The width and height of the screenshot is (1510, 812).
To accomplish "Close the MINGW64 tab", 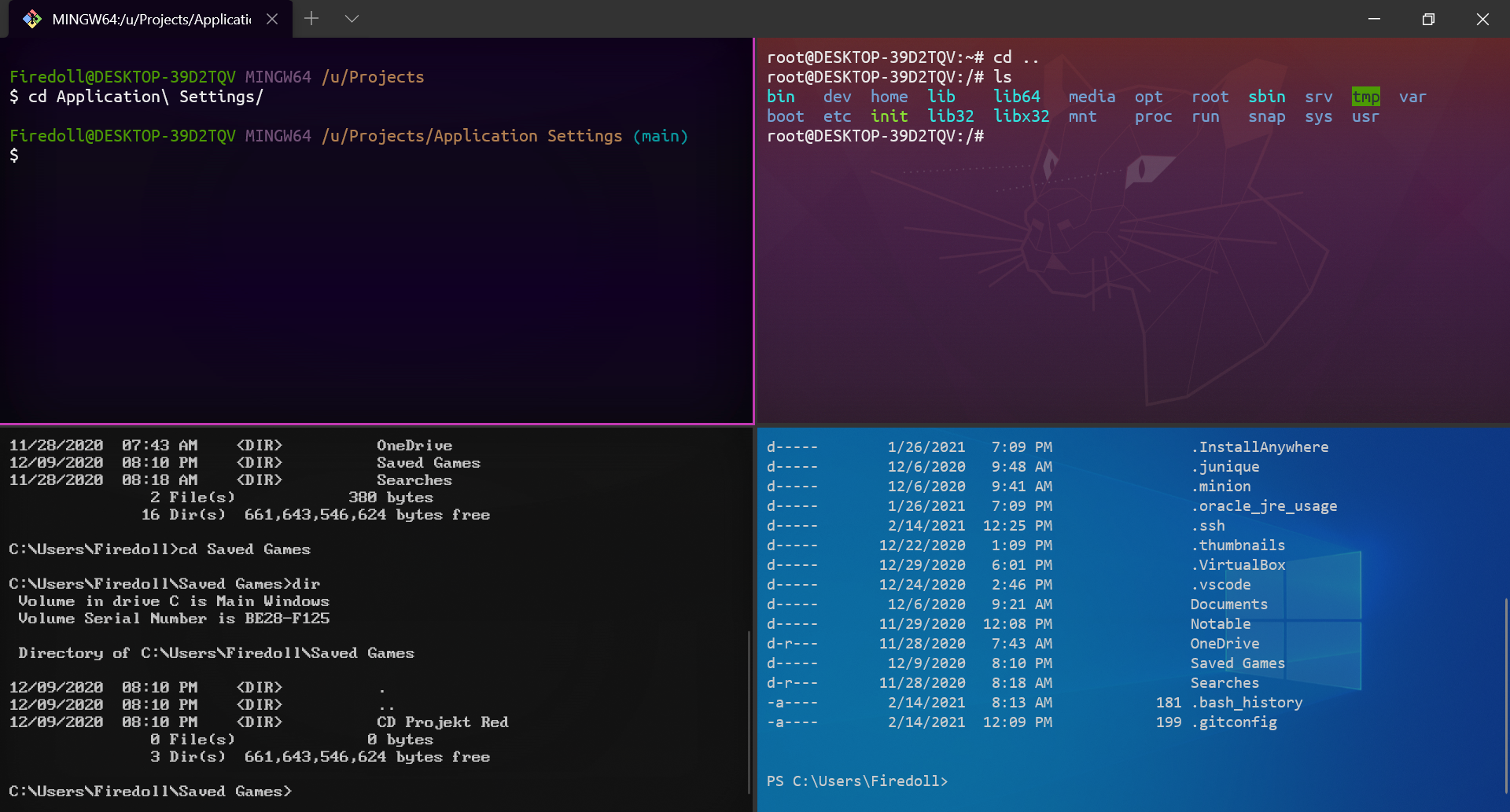I will 272,19.
